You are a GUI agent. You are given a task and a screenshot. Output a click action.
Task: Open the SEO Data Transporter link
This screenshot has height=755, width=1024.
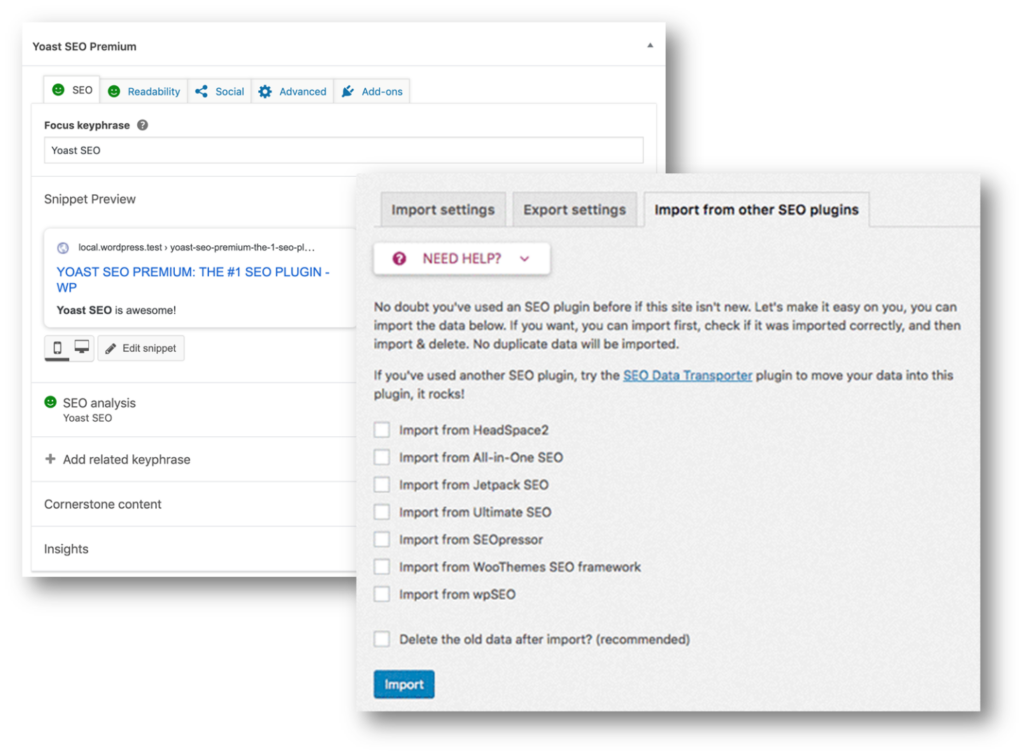click(687, 376)
